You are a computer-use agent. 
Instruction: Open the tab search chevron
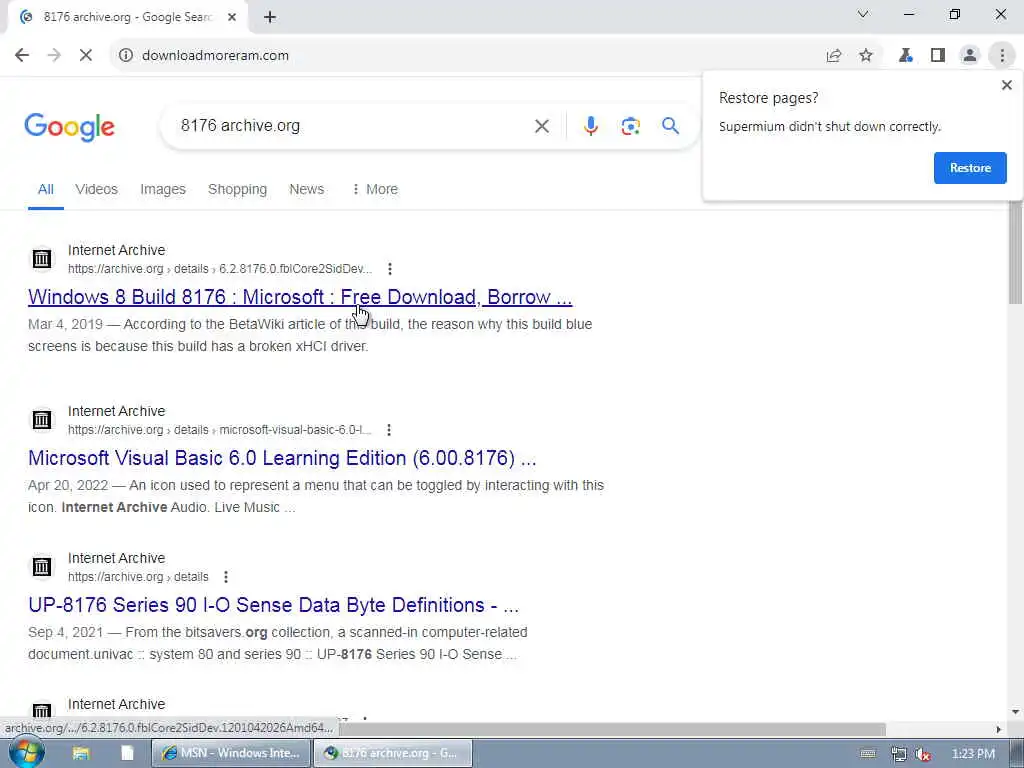click(x=863, y=14)
